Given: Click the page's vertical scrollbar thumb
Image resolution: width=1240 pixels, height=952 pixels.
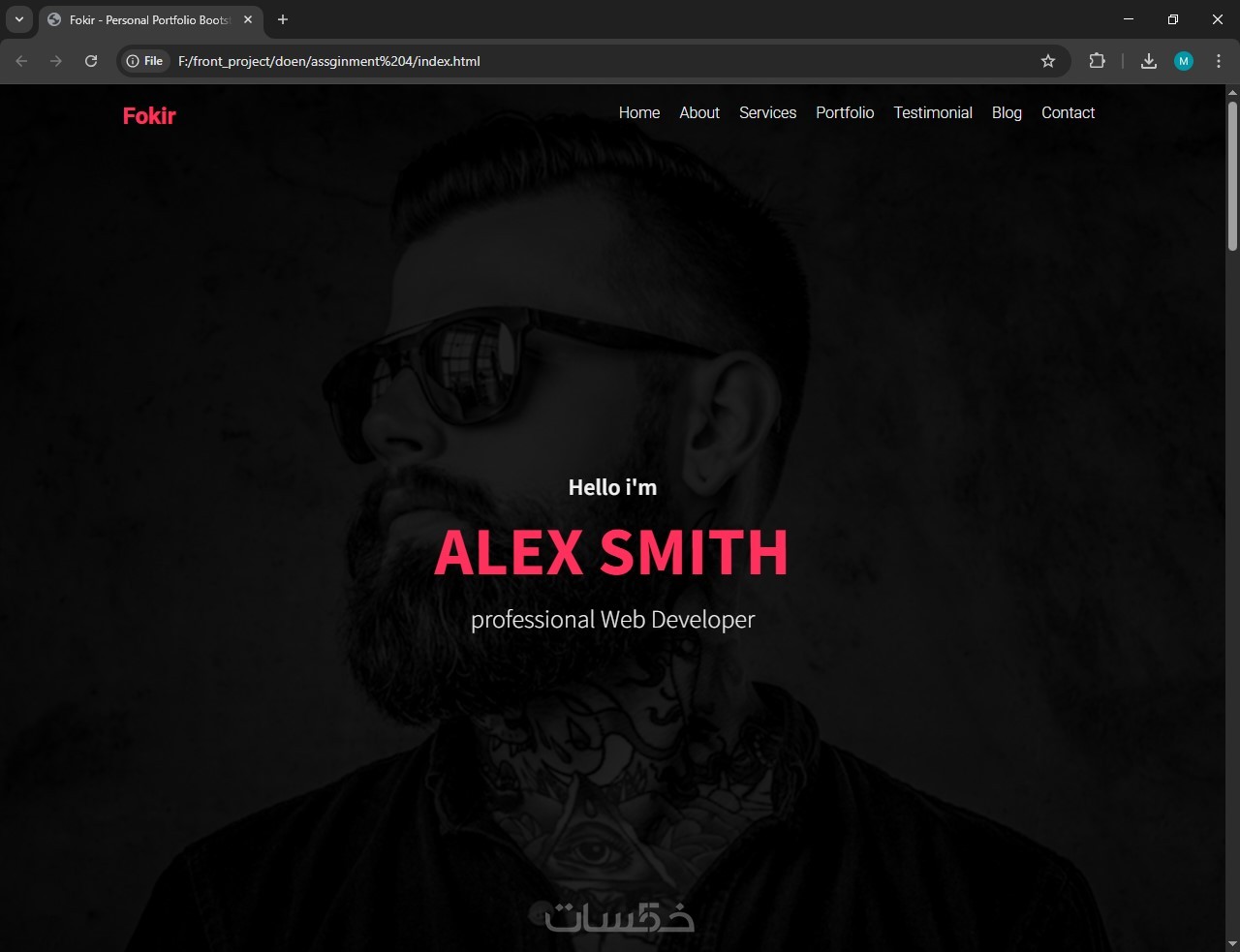Looking at the screenshot, I should [x=1232, y=176].
